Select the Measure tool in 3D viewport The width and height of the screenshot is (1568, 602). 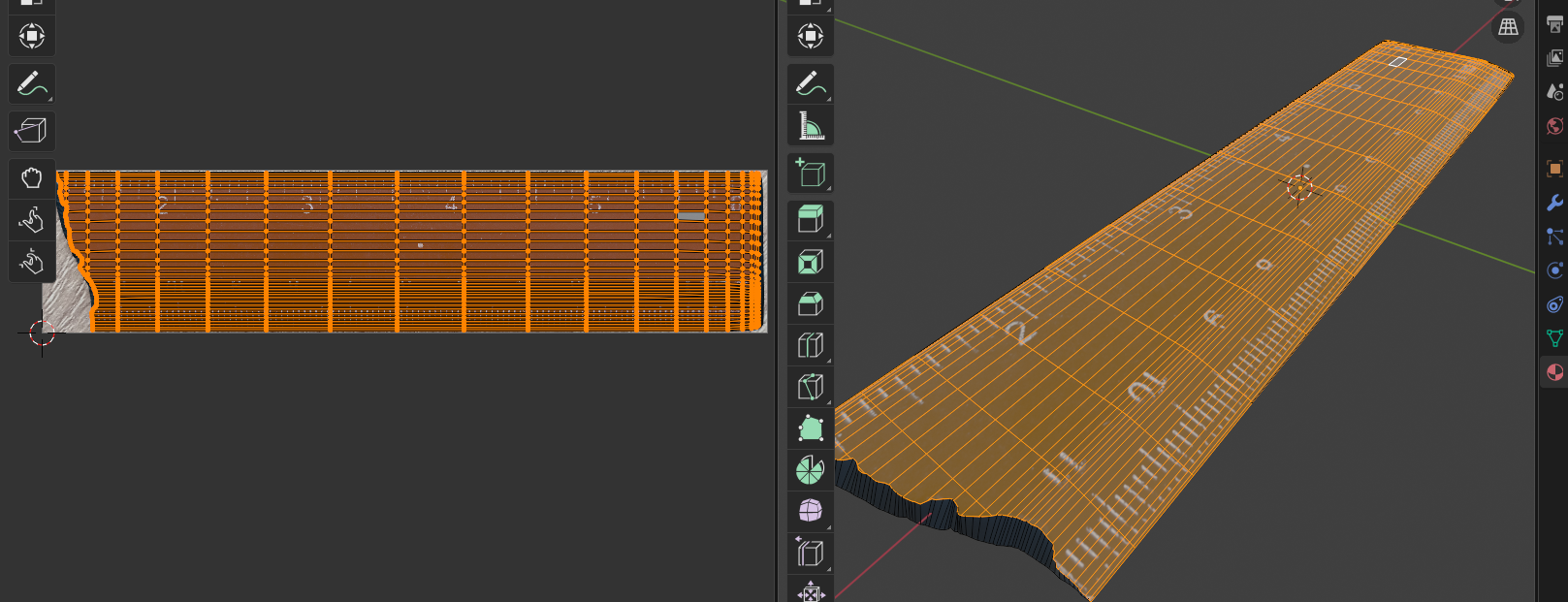(810, 126)
